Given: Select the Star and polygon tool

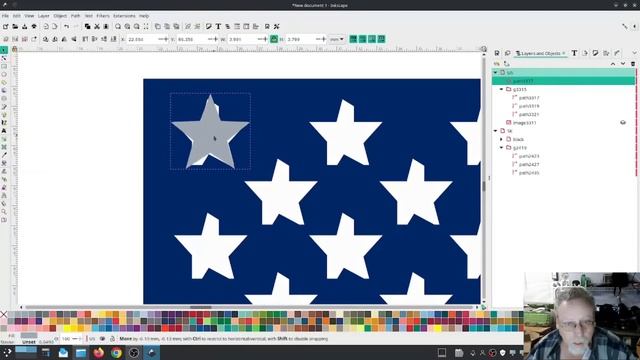Looking at the screenshot, I should click(x=4, y=82).
